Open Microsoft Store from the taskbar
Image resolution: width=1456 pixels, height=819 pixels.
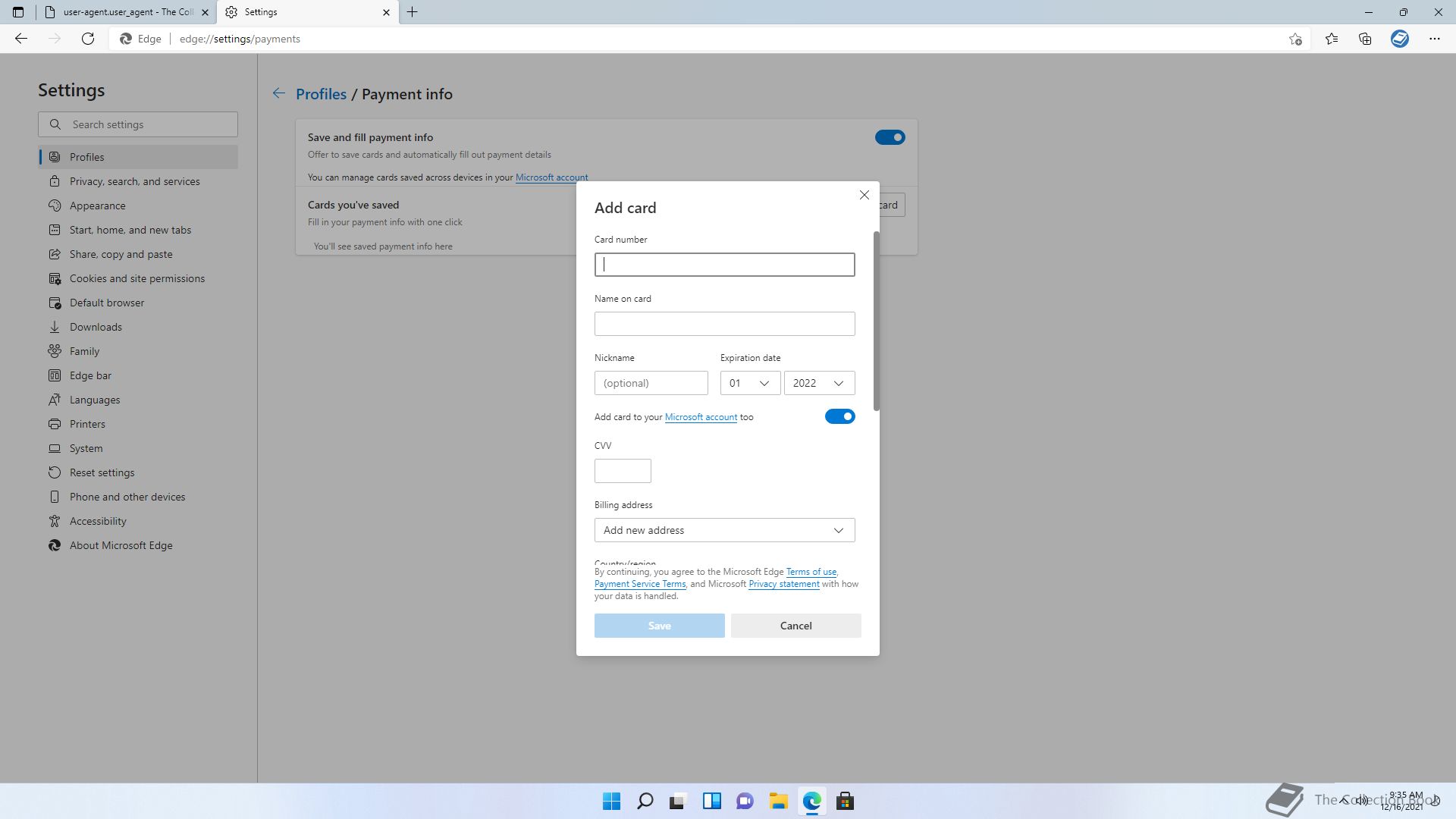pos(845,801)
